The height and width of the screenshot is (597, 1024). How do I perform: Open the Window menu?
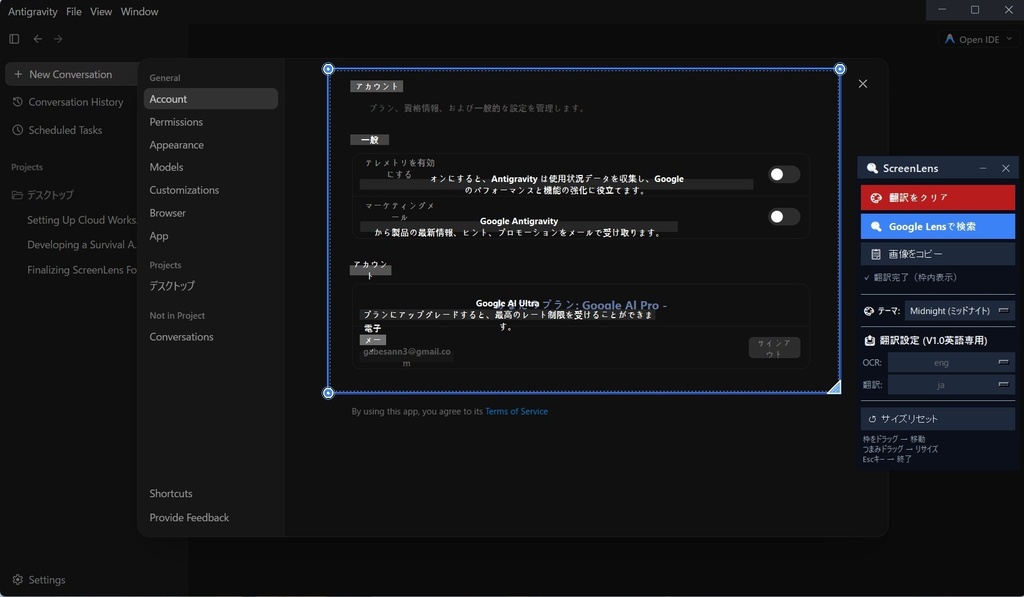tap(139, 12)
